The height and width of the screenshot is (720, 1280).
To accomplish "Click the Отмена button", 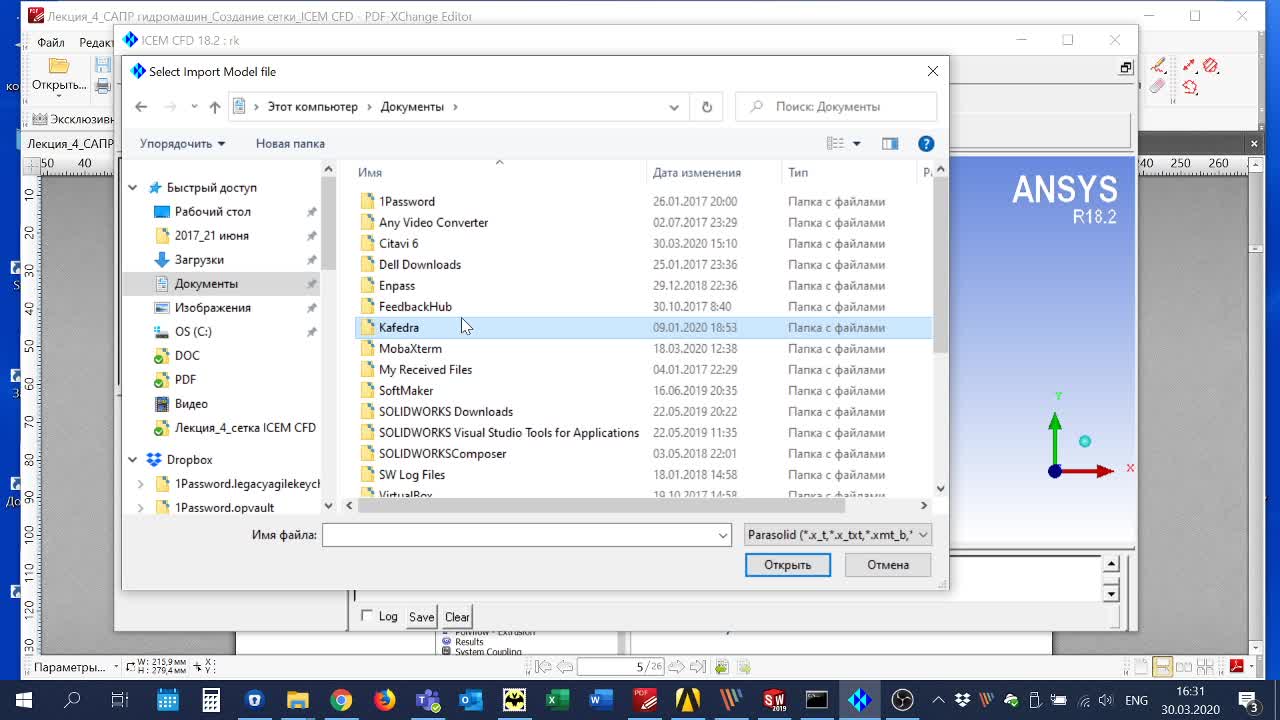I will coord(888,565).
